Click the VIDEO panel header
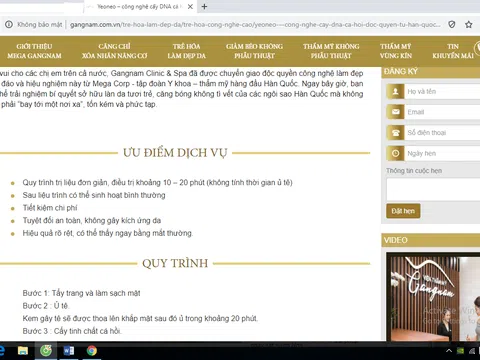Screen dimensions: 480x360 tap(431, 240)
